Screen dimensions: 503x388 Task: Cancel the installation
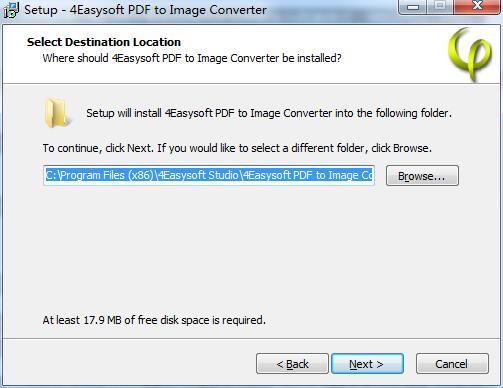pos(452,364)
